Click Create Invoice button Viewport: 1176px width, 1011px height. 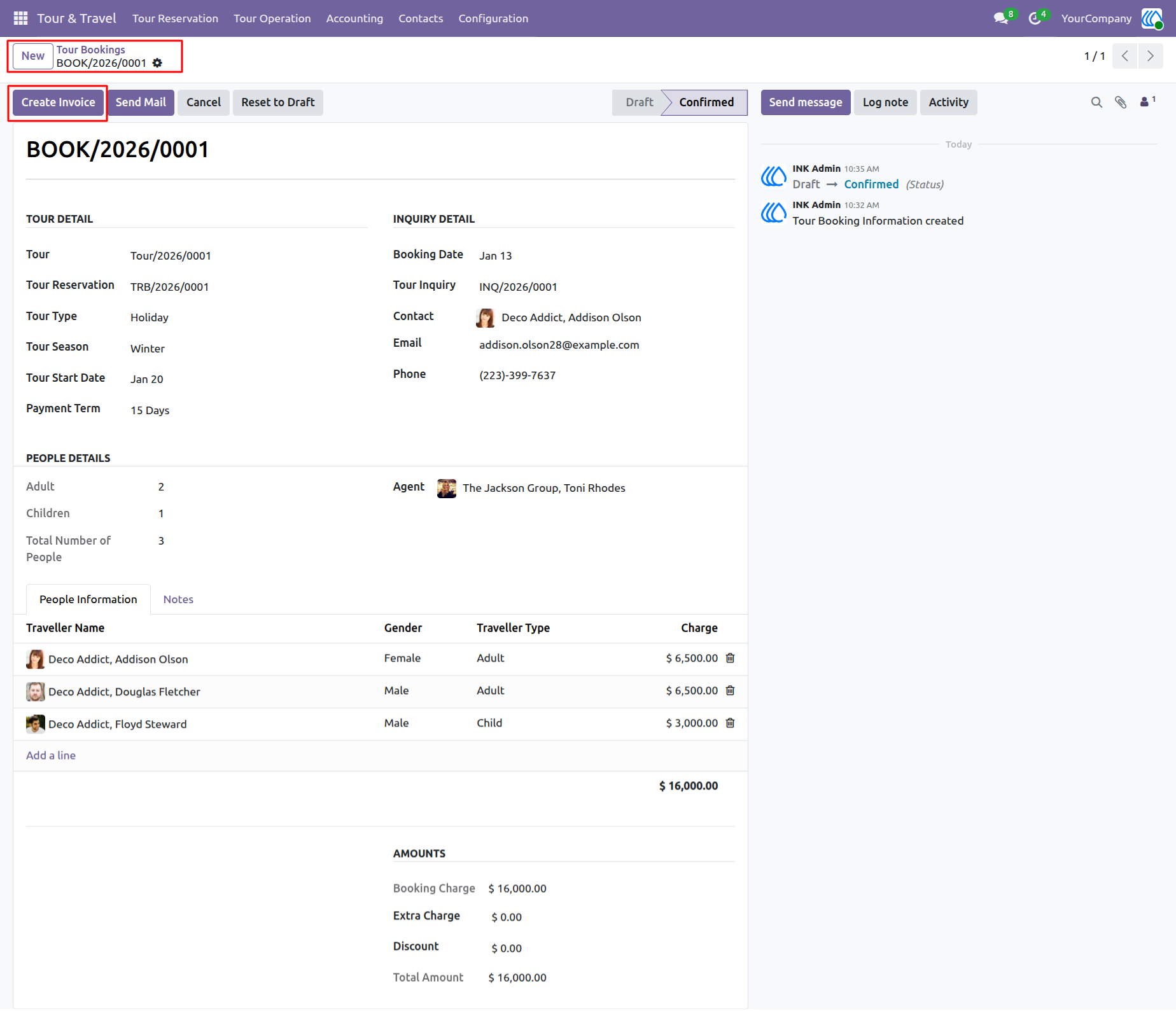(x=58, y=102)
